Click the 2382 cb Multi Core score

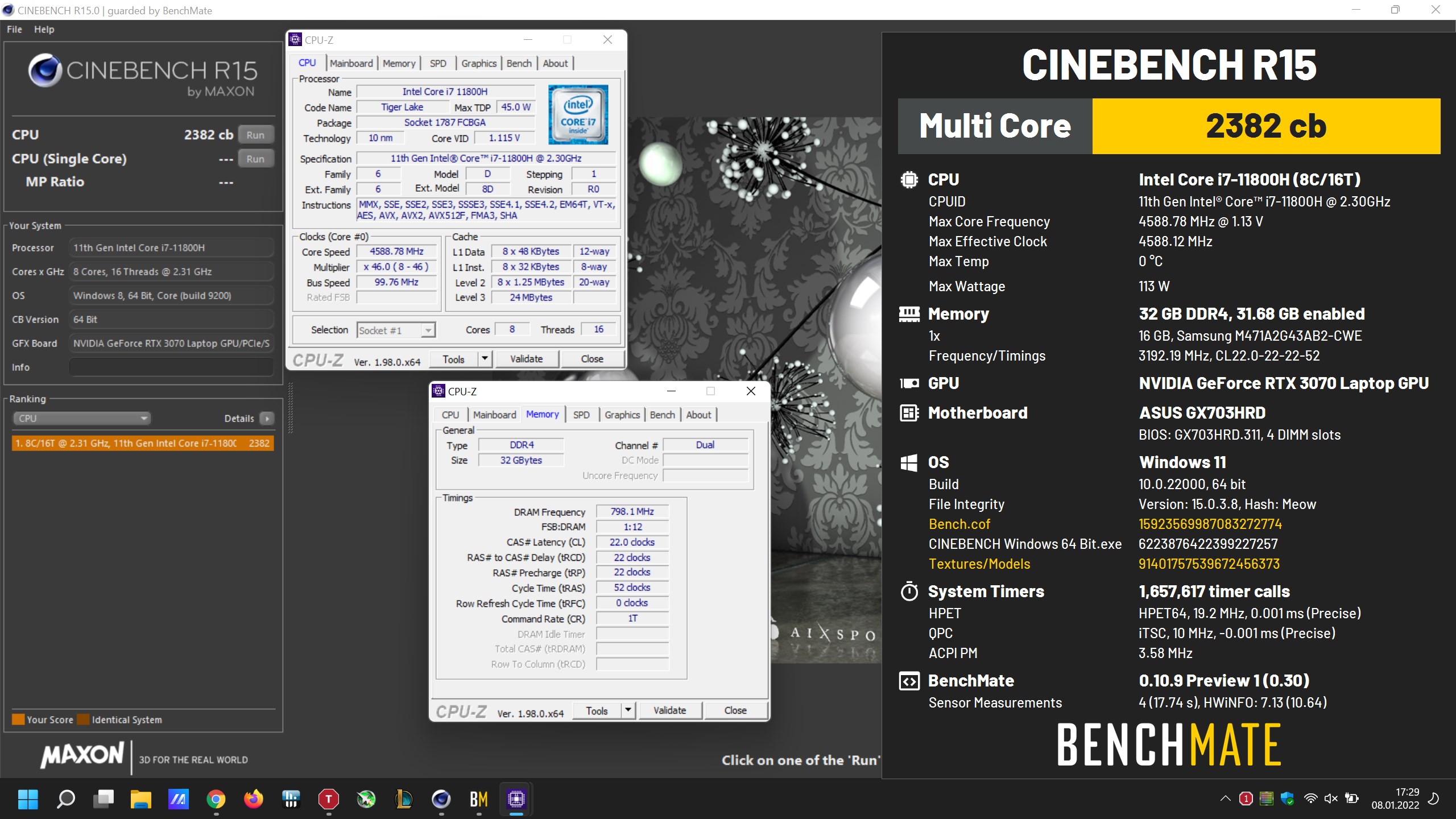pos(1266,126)
